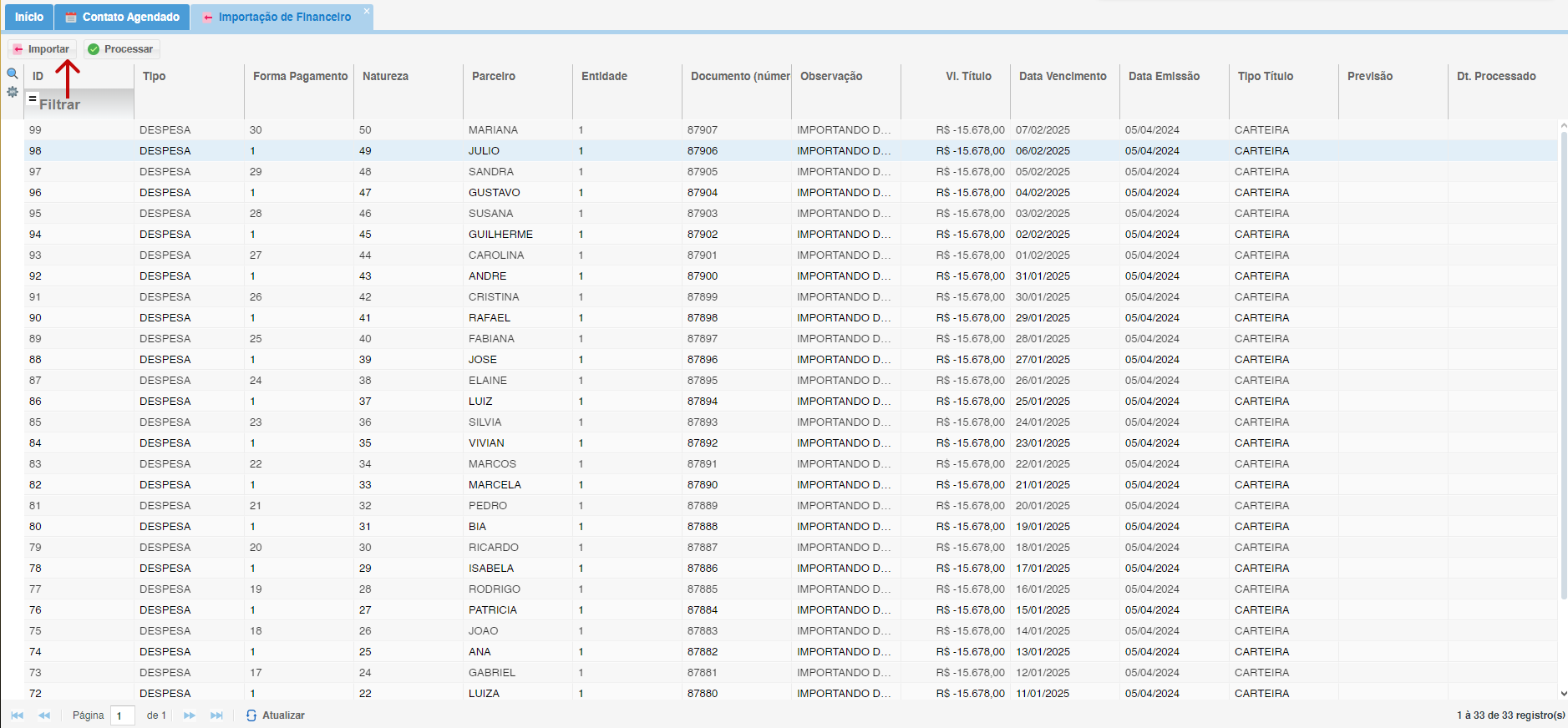Click partner name FABIANA
This screenshot has width=1568, height=728.
click(x=491, y=338)
